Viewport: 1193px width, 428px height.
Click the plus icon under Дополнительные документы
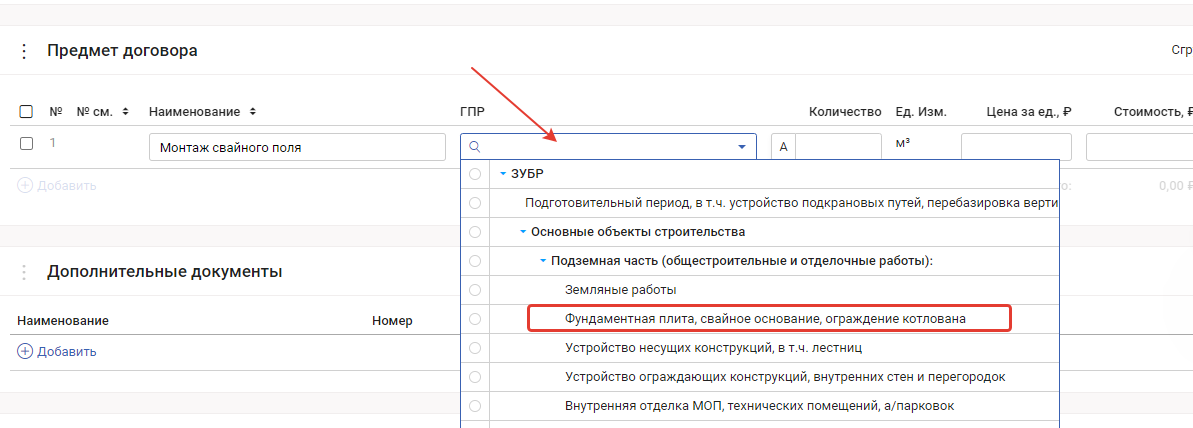(25, 351)
